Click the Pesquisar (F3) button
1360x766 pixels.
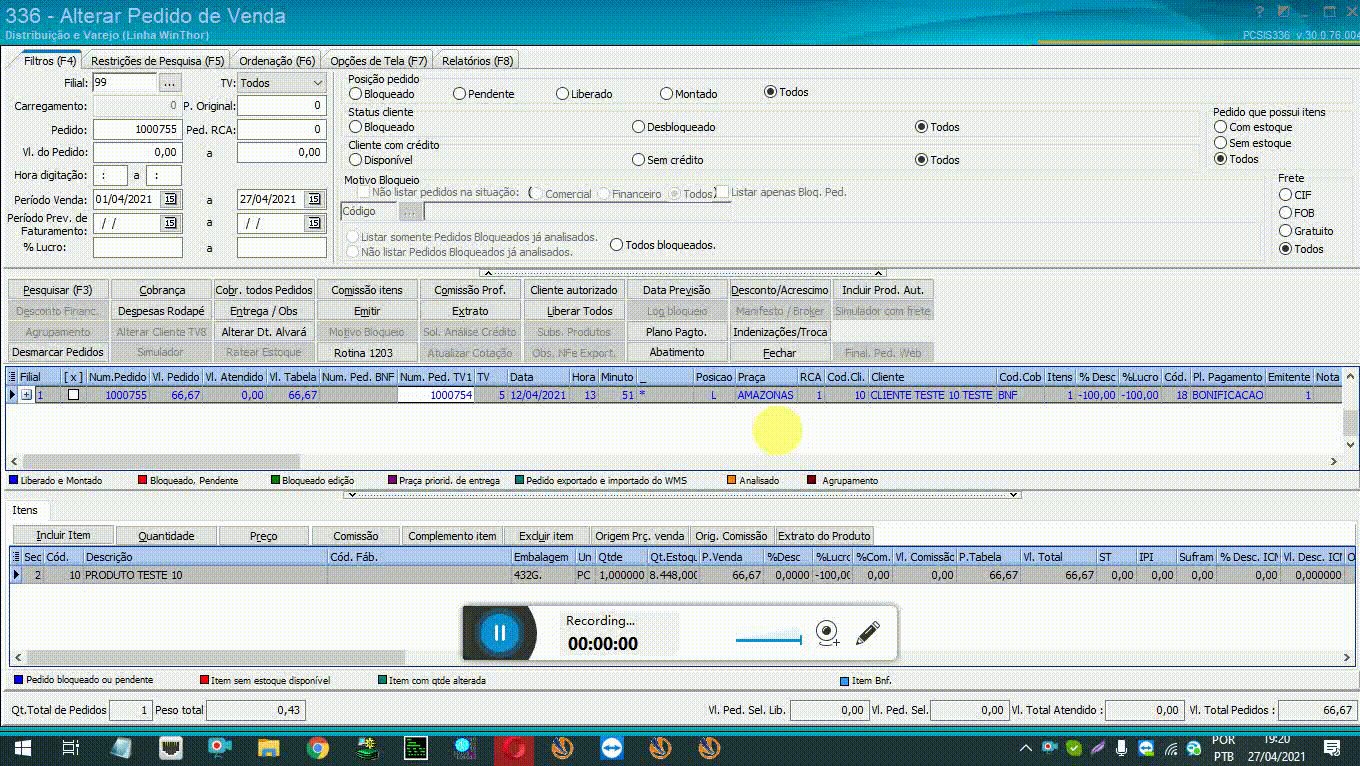(x=57, y=290)
